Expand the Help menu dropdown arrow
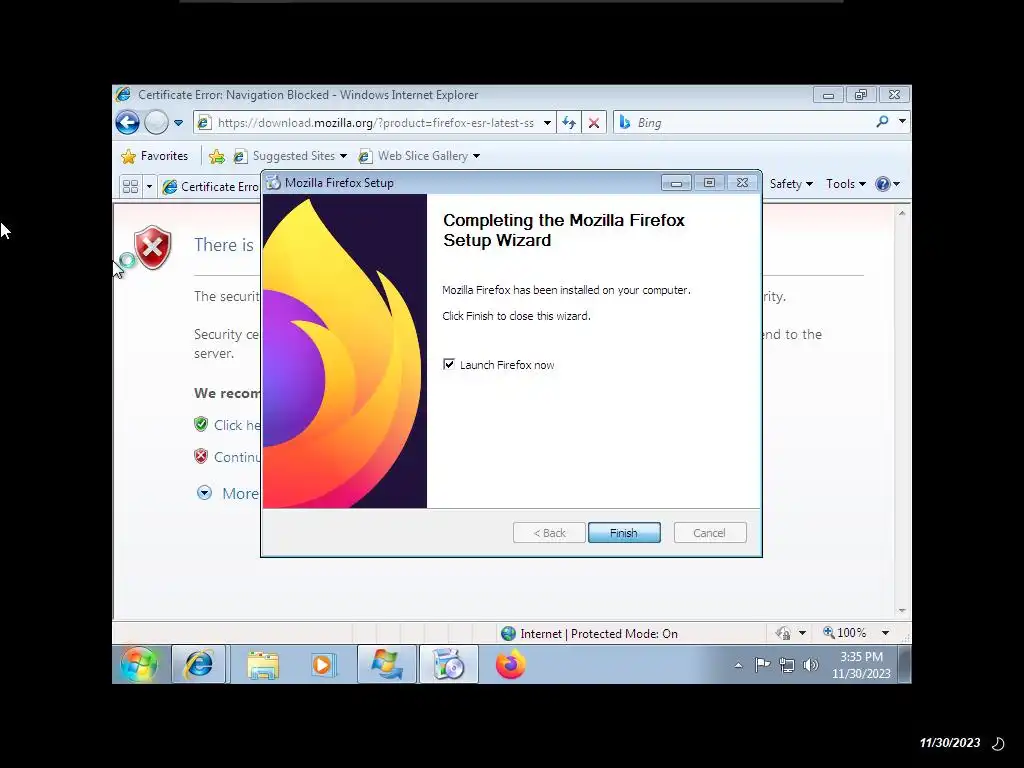The width and height of the screenshot is (1024, 768). (897, 184)
